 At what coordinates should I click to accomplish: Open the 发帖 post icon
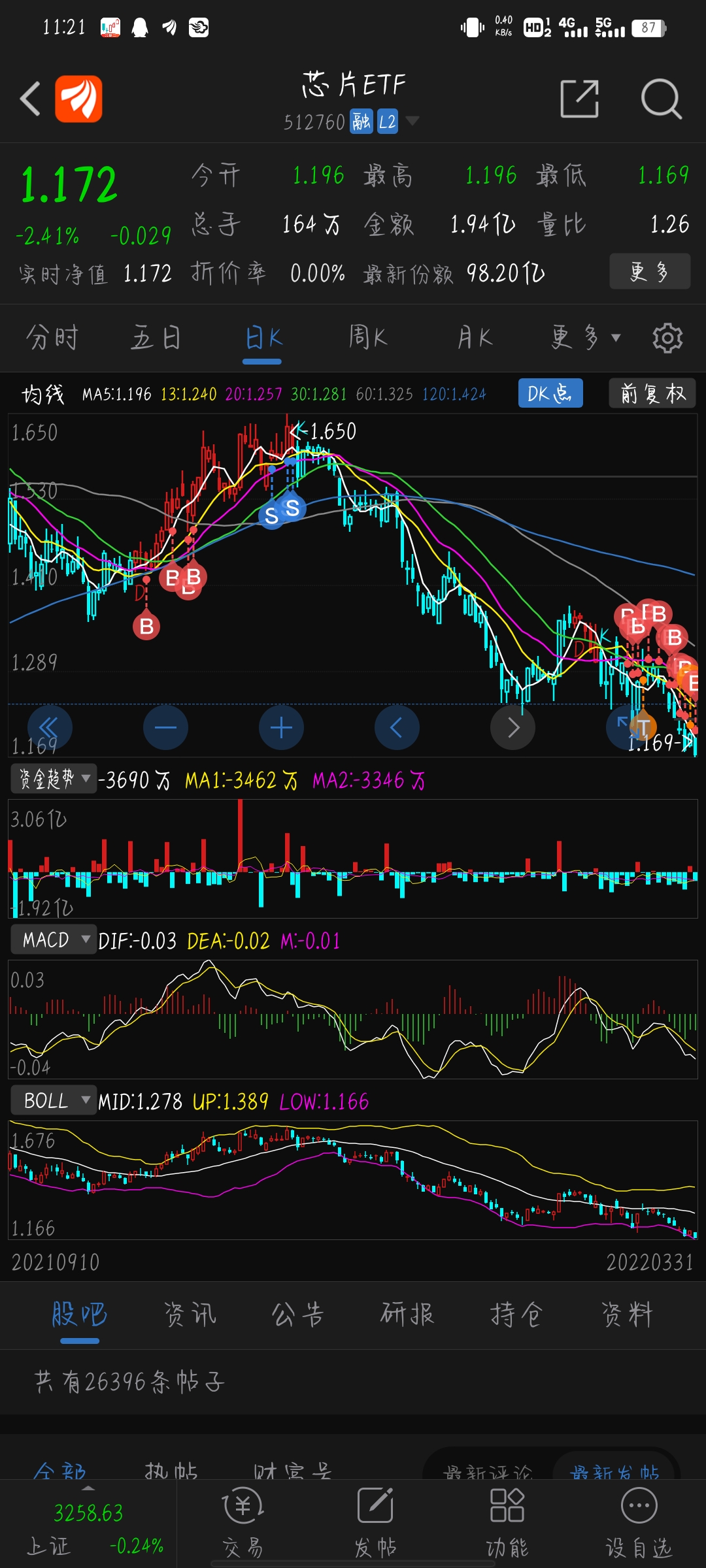375,1523
